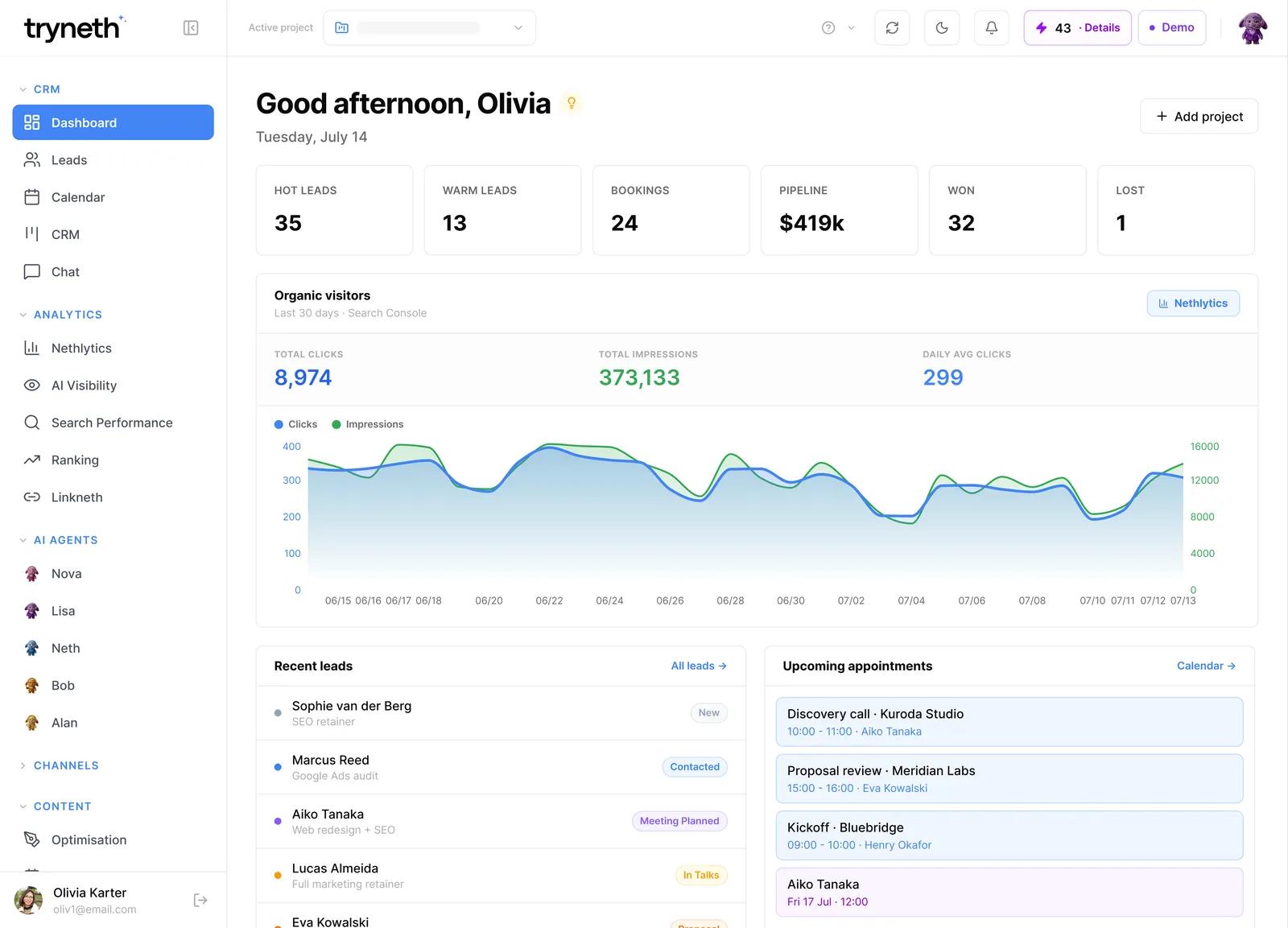
Task: Click the Total Clicks value 8,974
Action: [x=303, y=377]
